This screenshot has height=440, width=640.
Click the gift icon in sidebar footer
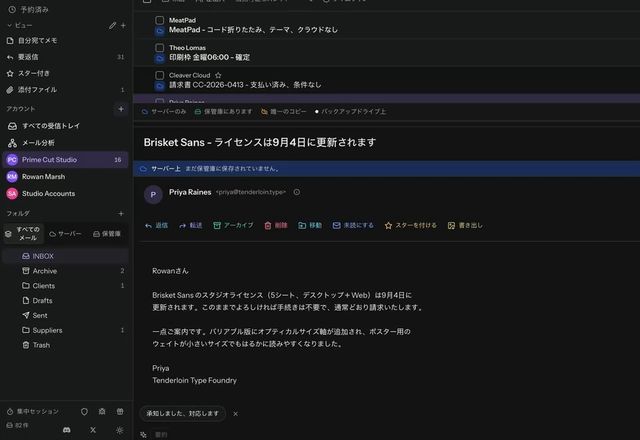pos(120,411)
